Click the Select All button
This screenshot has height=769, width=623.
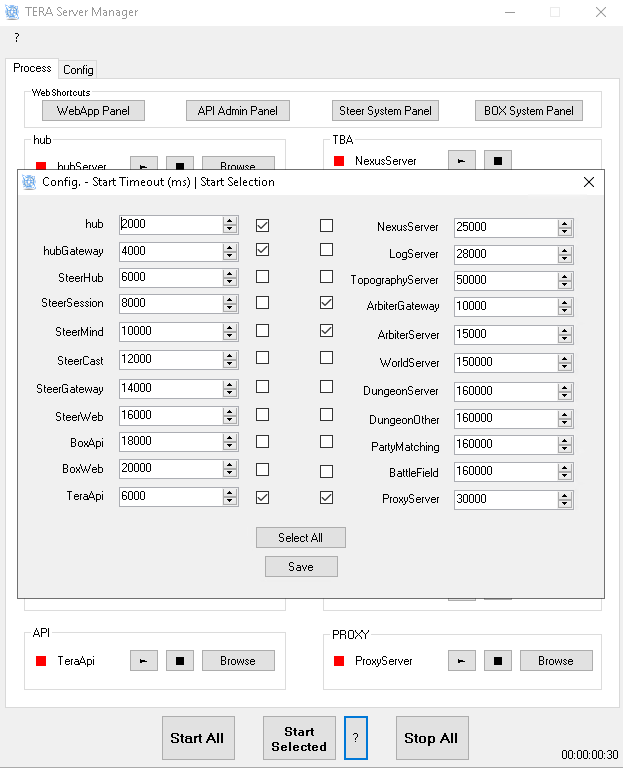click(x=301, y=538)
